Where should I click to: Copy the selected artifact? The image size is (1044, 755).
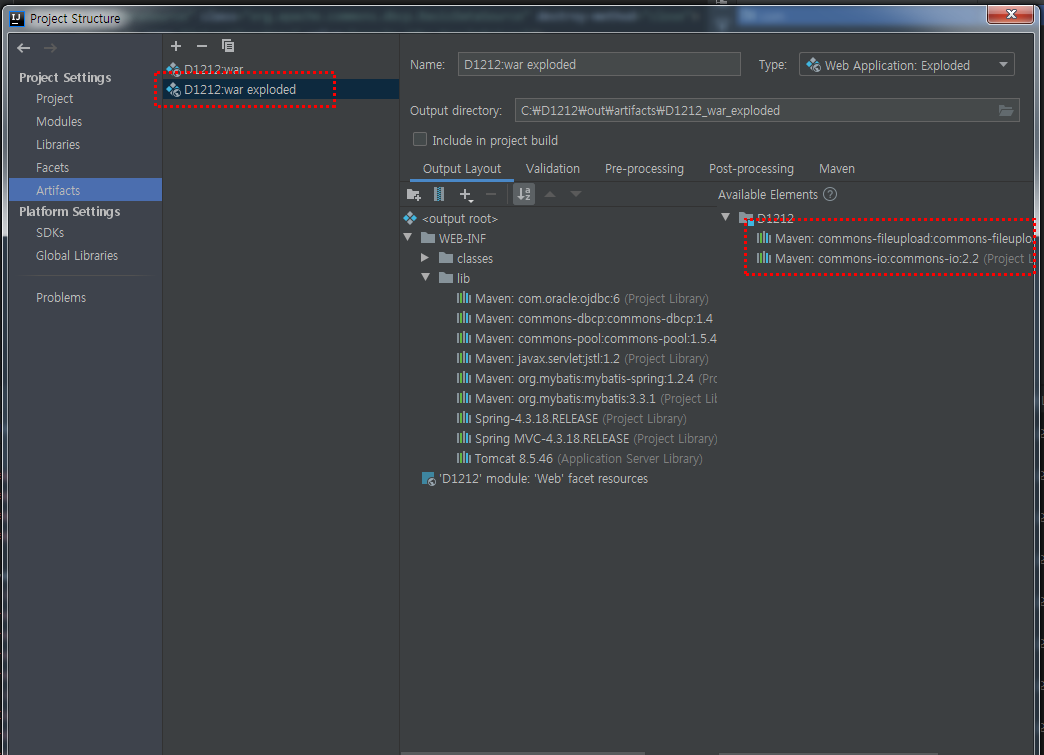(228, 46)
